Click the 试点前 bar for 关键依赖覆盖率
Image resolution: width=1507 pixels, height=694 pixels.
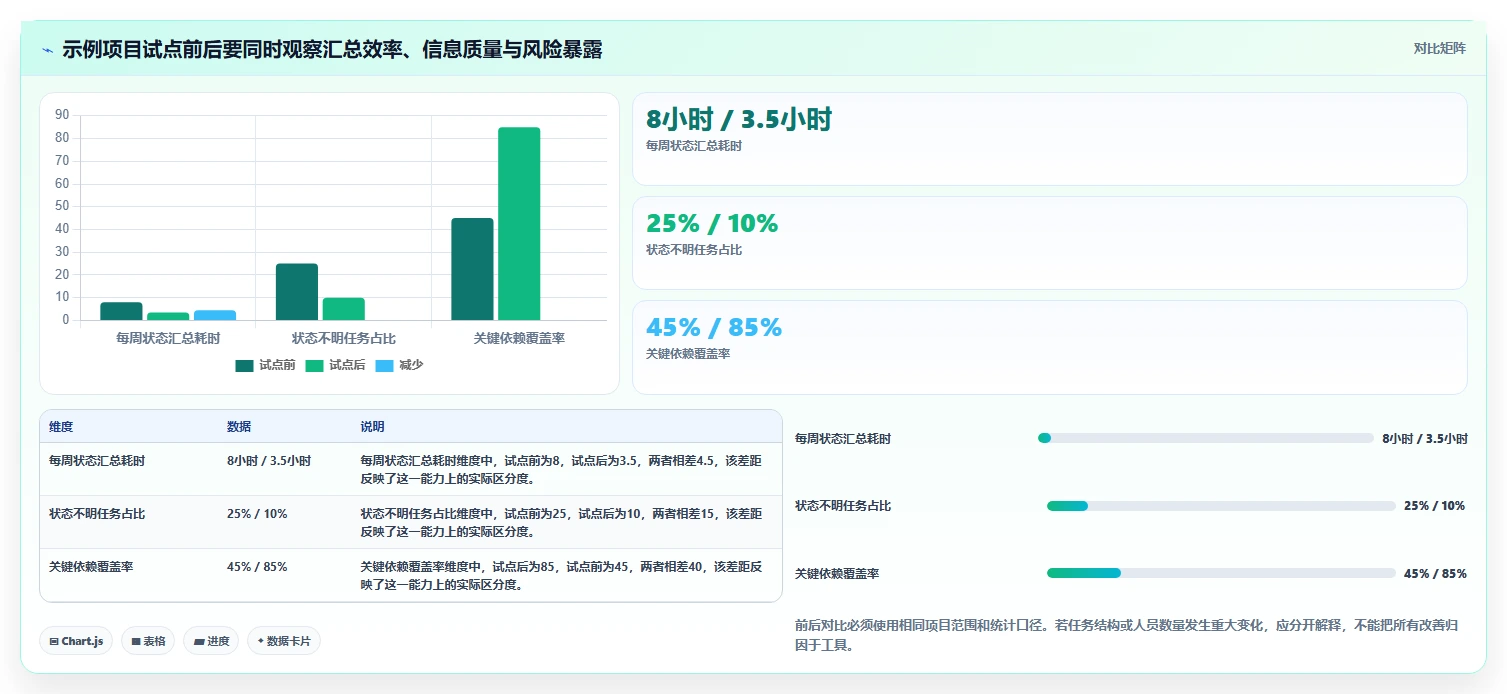click(x=472, y=269)
